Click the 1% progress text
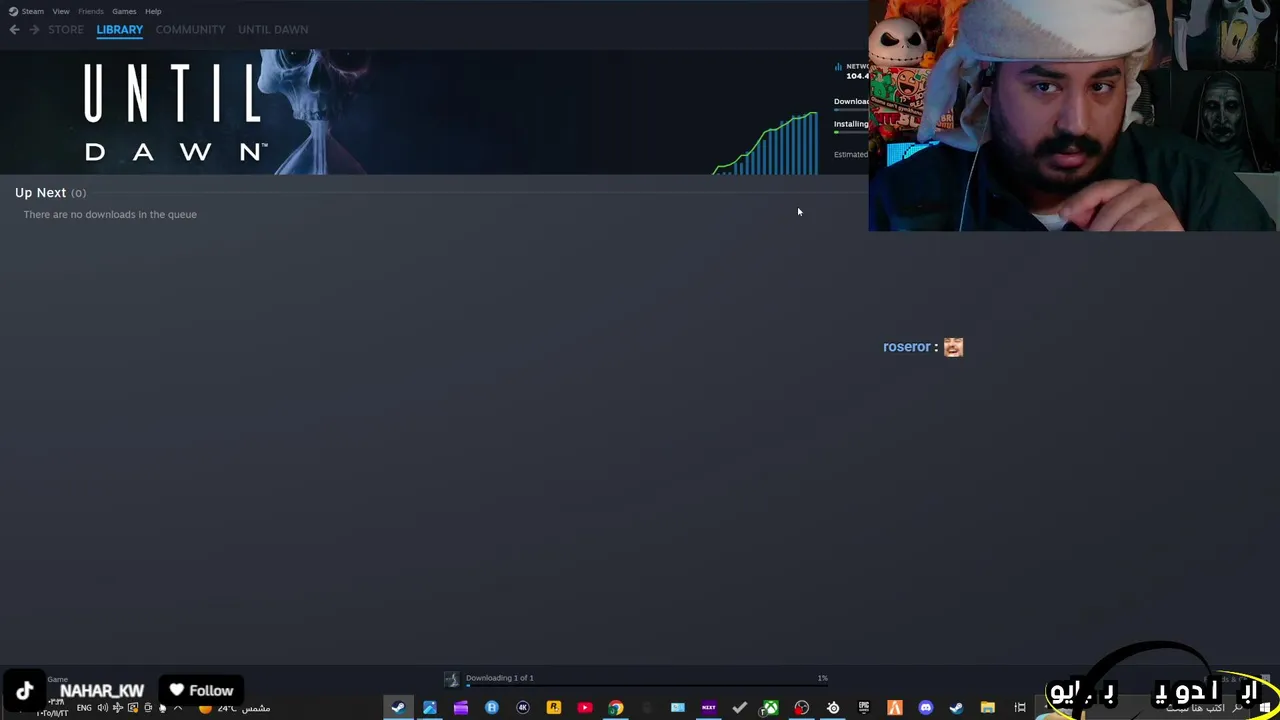Viewport: 1280px width, 720px height. click(x=822, y=678)
